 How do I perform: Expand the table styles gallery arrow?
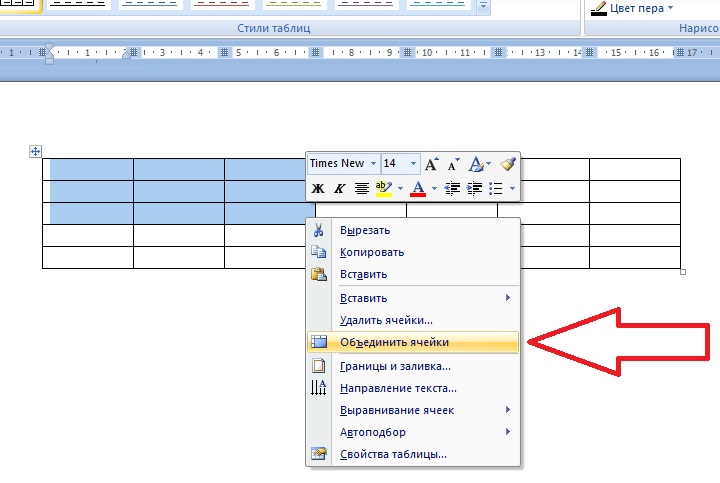(x=483, y=6)
